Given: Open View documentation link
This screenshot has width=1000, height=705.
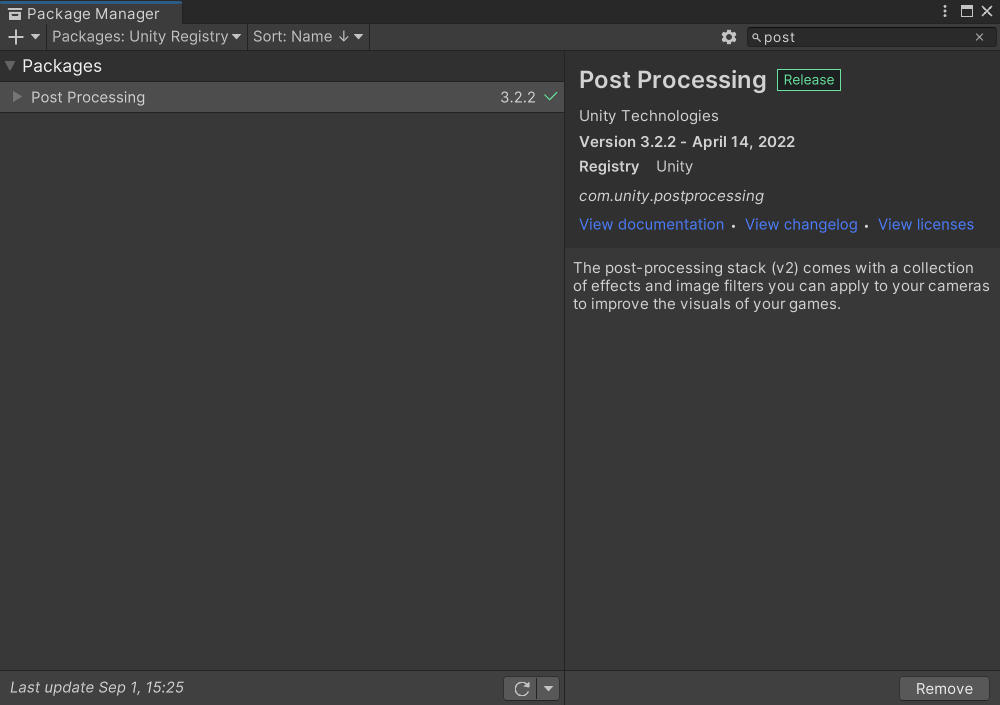Looking at the screenshot, I should coord(651,225).
